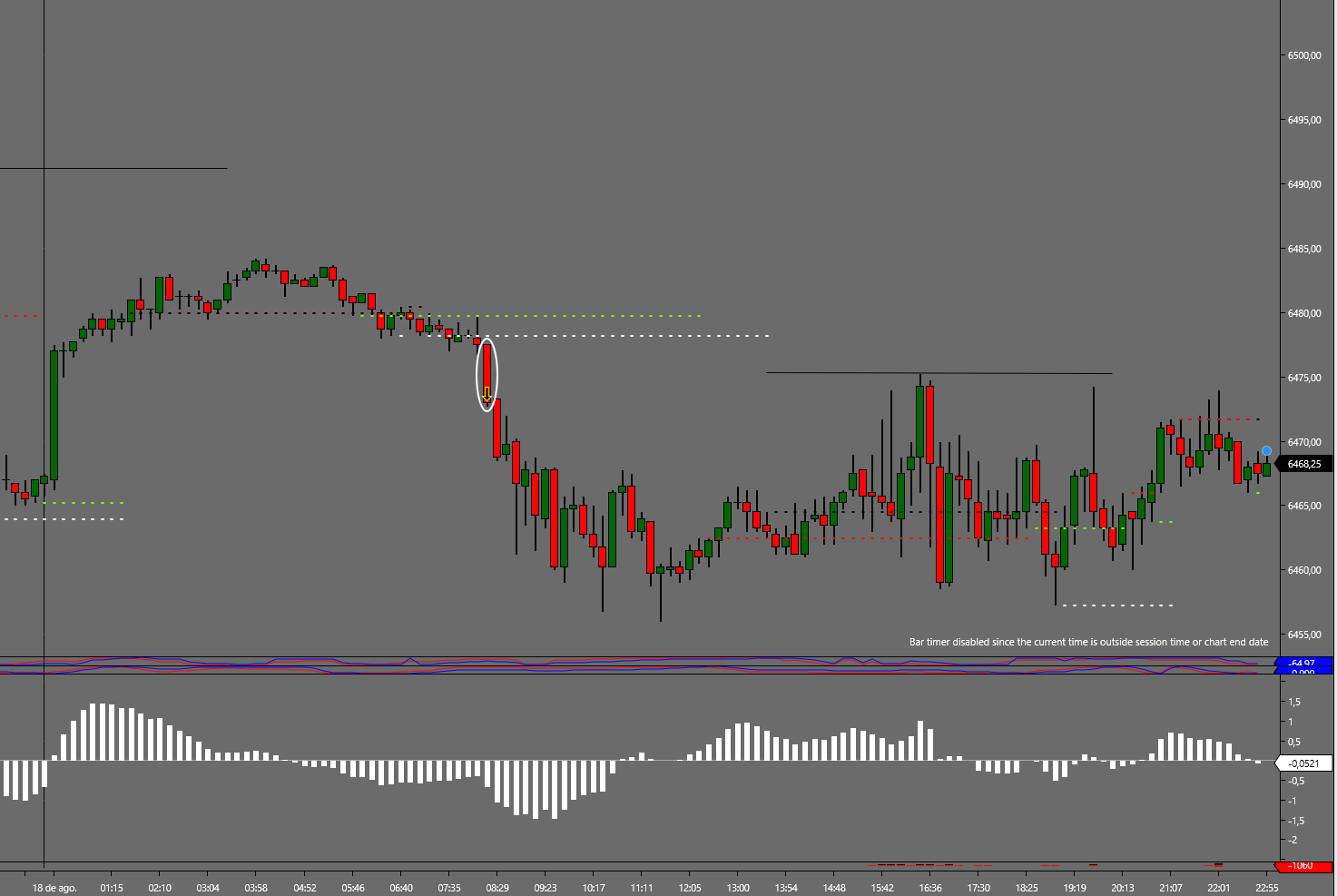This screenshot has width=1337, height=896.
Task: Choose the 06:40 time axis label
Action: [x=401, y=888]
